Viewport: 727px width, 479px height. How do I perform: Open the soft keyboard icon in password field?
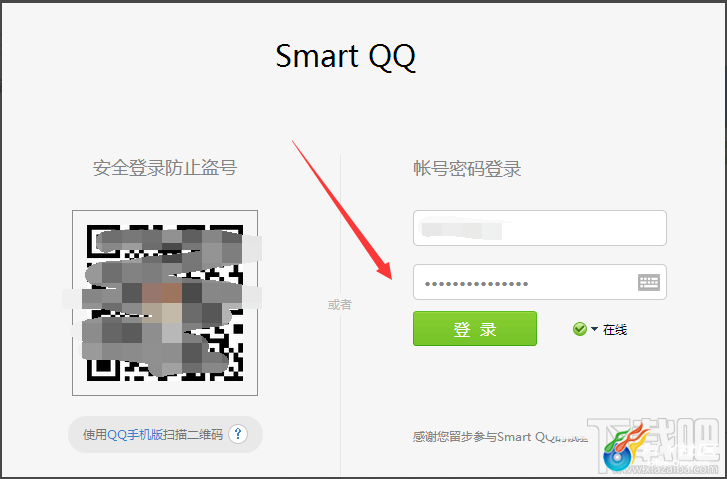click(649, 282)
